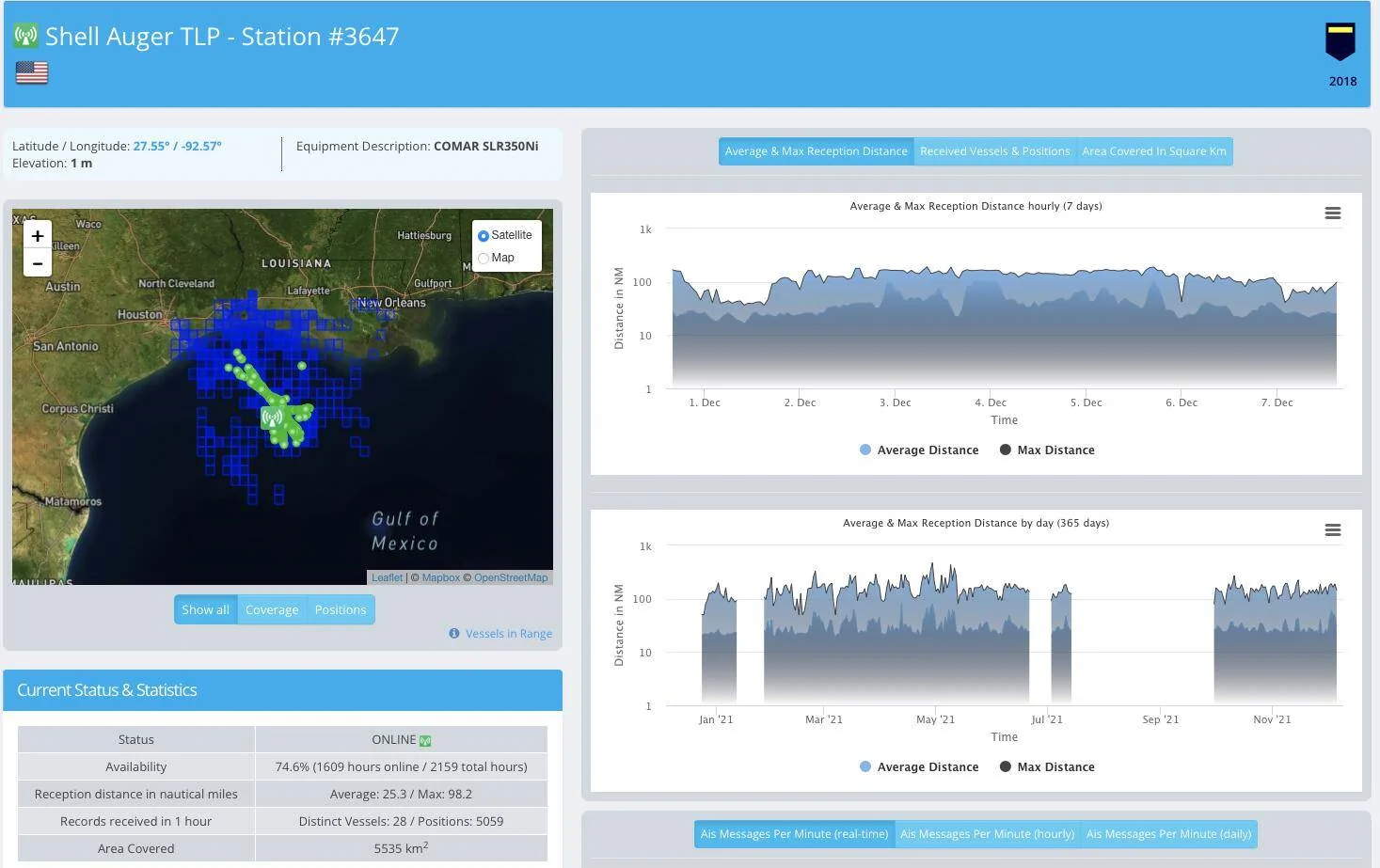Switch to Received Vessels & Positions tab
1380x868 pixels.
pos(995,151)
